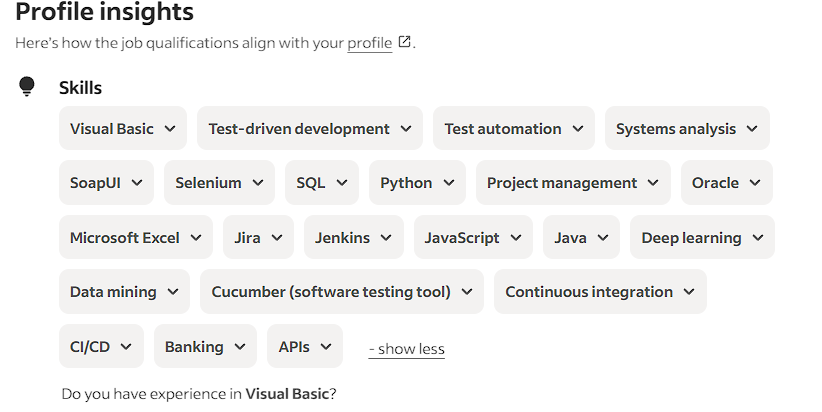Click the Systems analysis chevron arrow
This screenshot has width=822, height=412.
[752, 129]
